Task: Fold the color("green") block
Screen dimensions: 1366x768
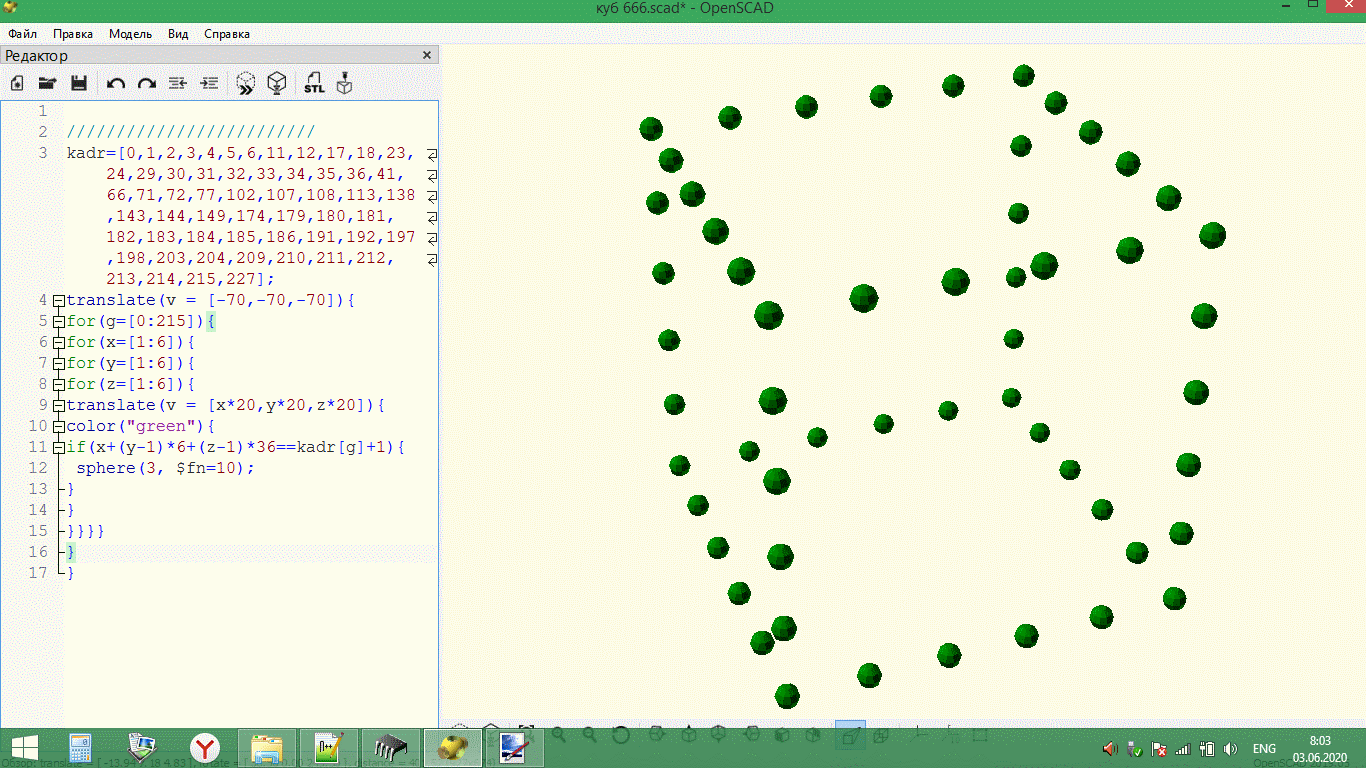Action: tap(58, 426)
